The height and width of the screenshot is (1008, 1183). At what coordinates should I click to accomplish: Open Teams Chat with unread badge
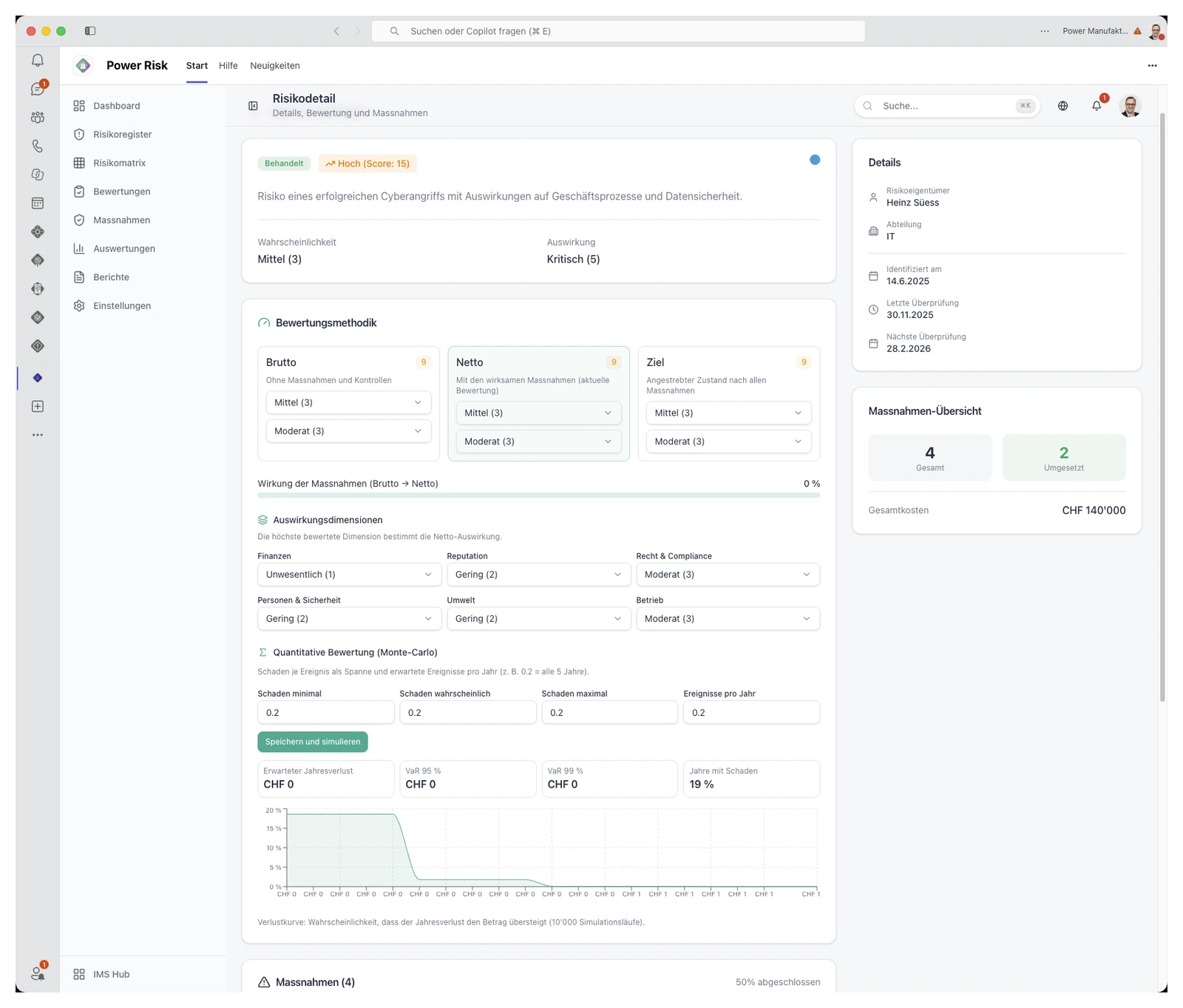click(x=38, y=89)
